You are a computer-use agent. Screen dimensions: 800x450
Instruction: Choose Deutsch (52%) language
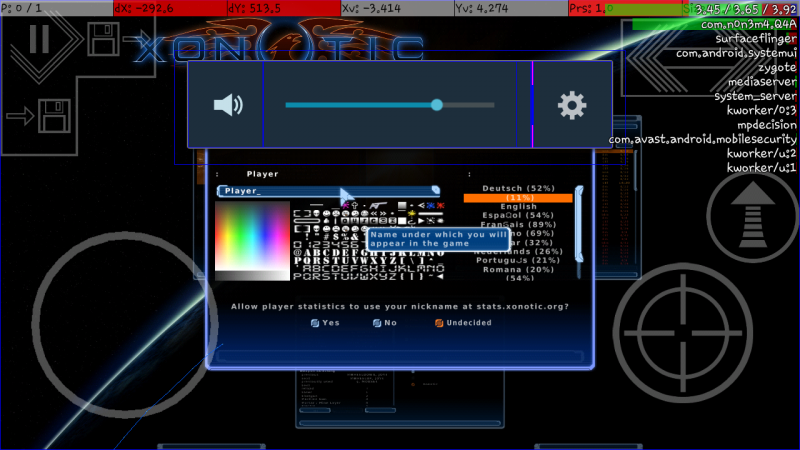(518, 188)
